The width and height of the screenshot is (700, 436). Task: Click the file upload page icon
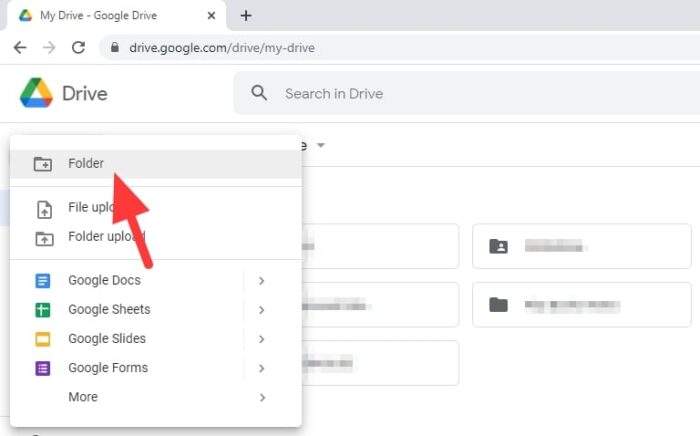44,209
